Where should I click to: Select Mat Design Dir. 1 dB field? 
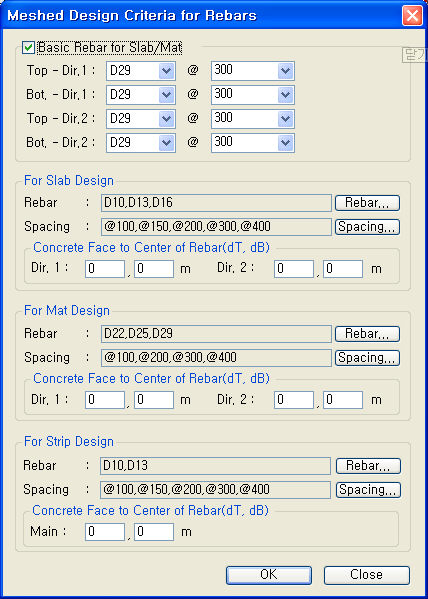pyautogui.click(x=154, y=400)
